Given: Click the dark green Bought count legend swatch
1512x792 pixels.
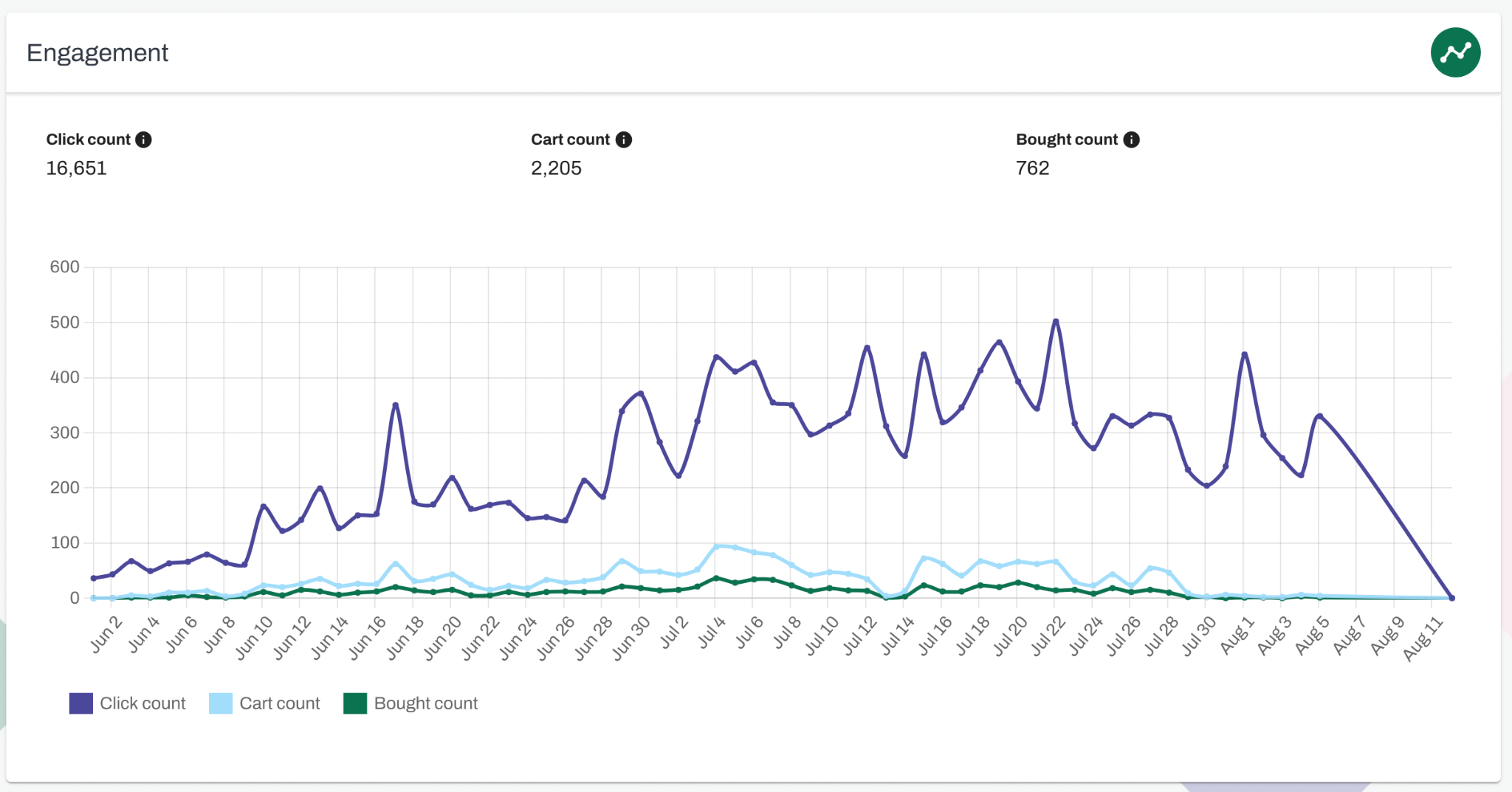Looking at the screenshot, I should (355, 703).
